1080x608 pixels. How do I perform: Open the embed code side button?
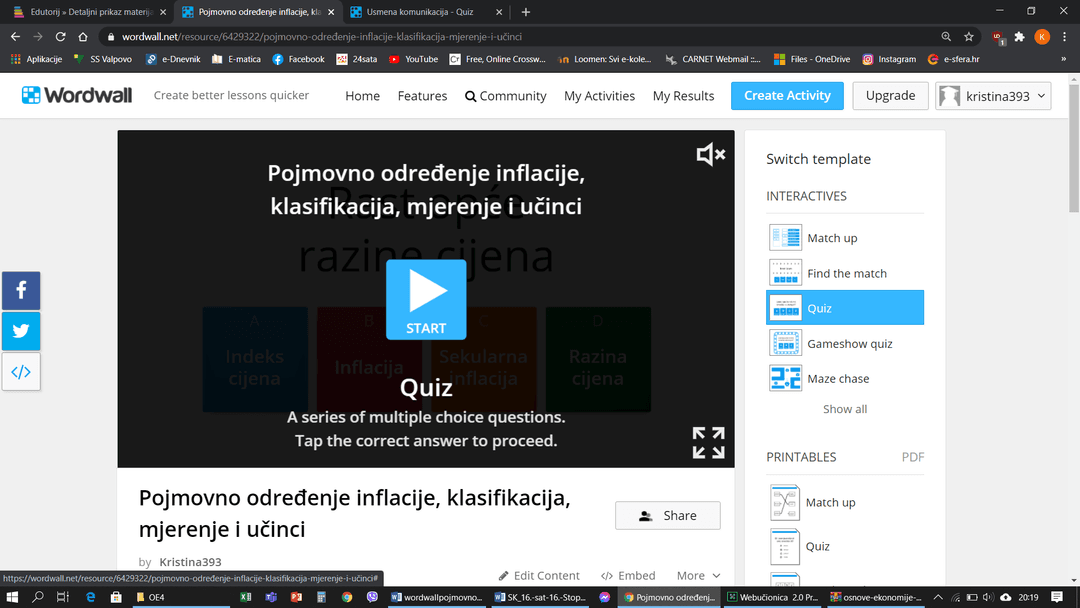[x=21, y=372]
